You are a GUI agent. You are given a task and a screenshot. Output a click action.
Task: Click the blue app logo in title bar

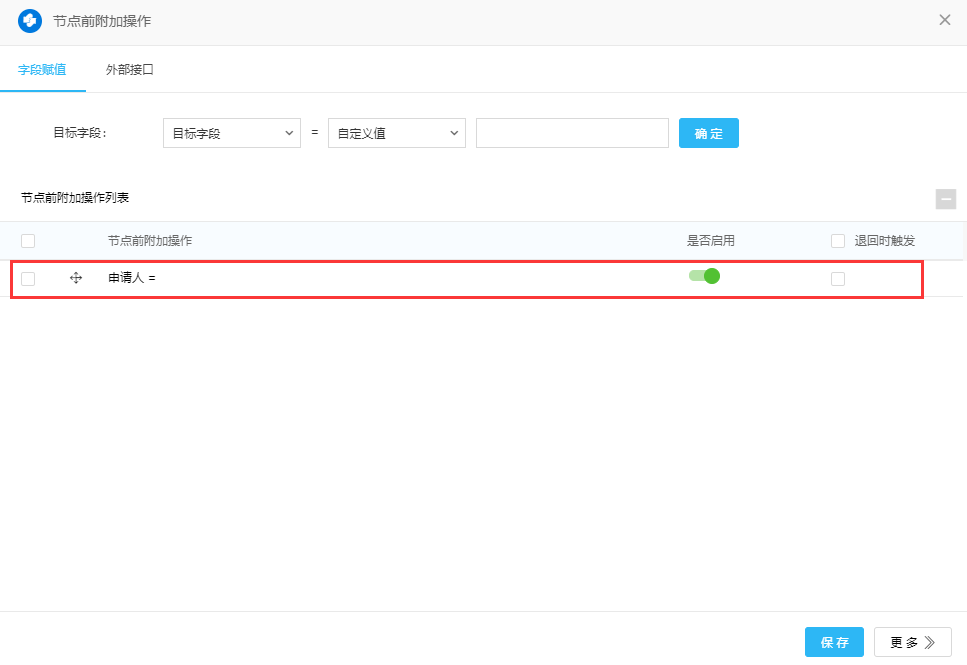(30, 20)
